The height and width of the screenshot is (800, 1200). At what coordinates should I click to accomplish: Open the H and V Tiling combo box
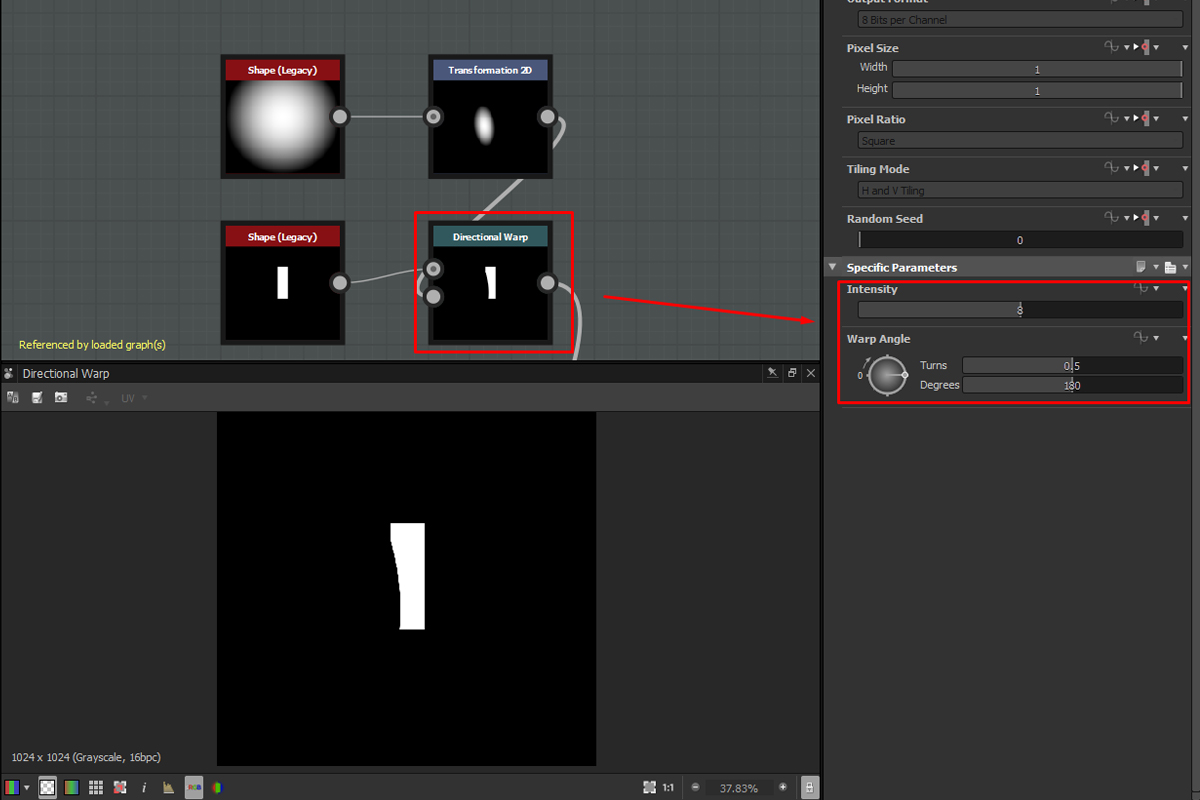(1020, 190)
